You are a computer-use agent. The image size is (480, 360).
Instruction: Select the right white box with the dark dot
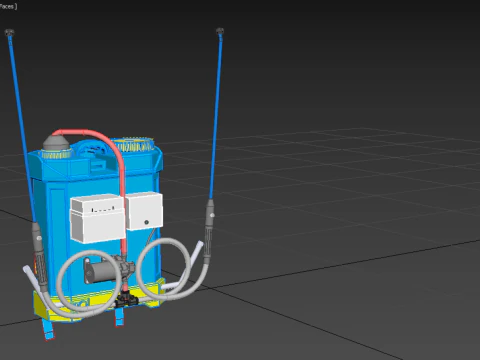tap(144, 211)
